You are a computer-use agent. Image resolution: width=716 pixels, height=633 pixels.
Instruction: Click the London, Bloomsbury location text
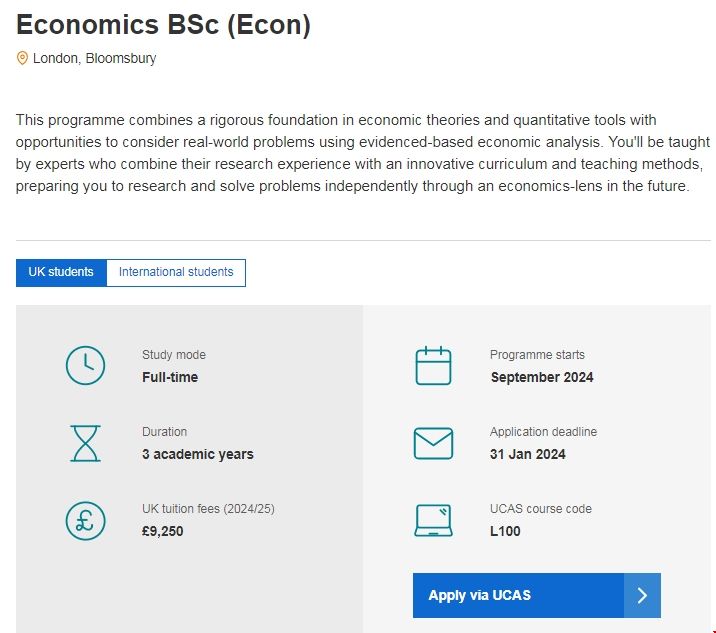[94, 58]
